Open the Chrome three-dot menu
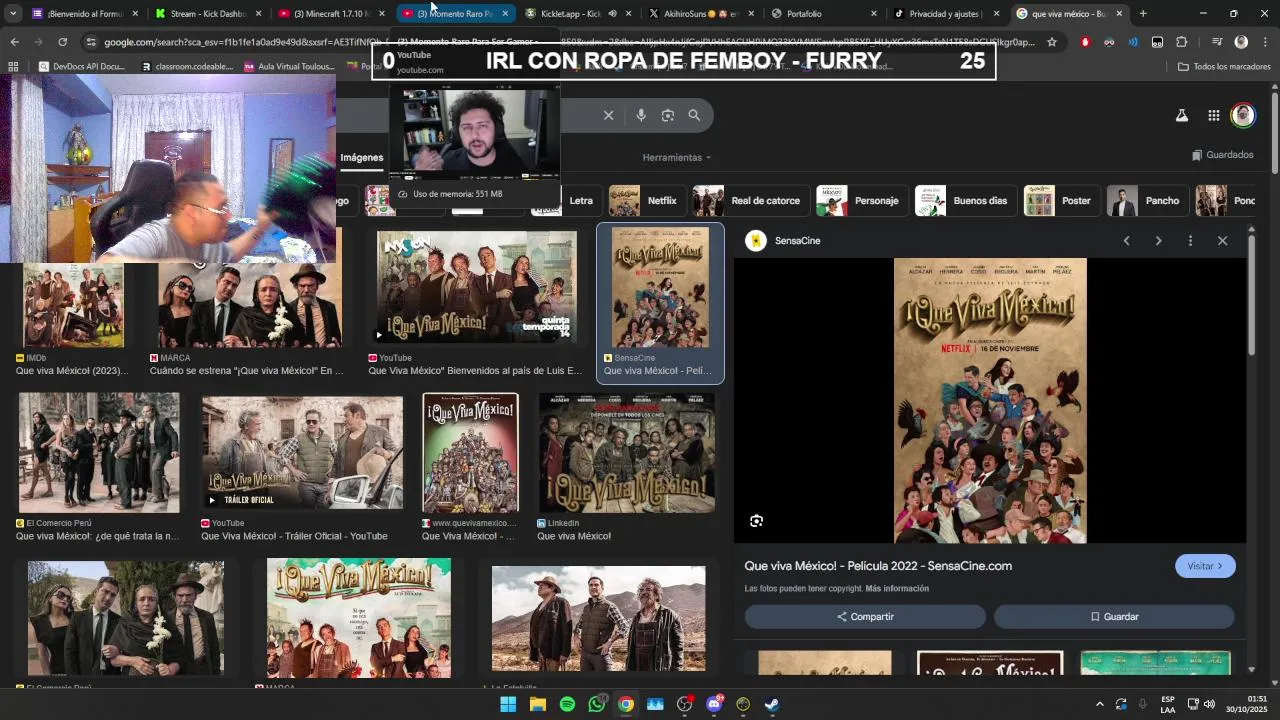The width and height of the screenshot is (1280, 720). (1265, 42)
